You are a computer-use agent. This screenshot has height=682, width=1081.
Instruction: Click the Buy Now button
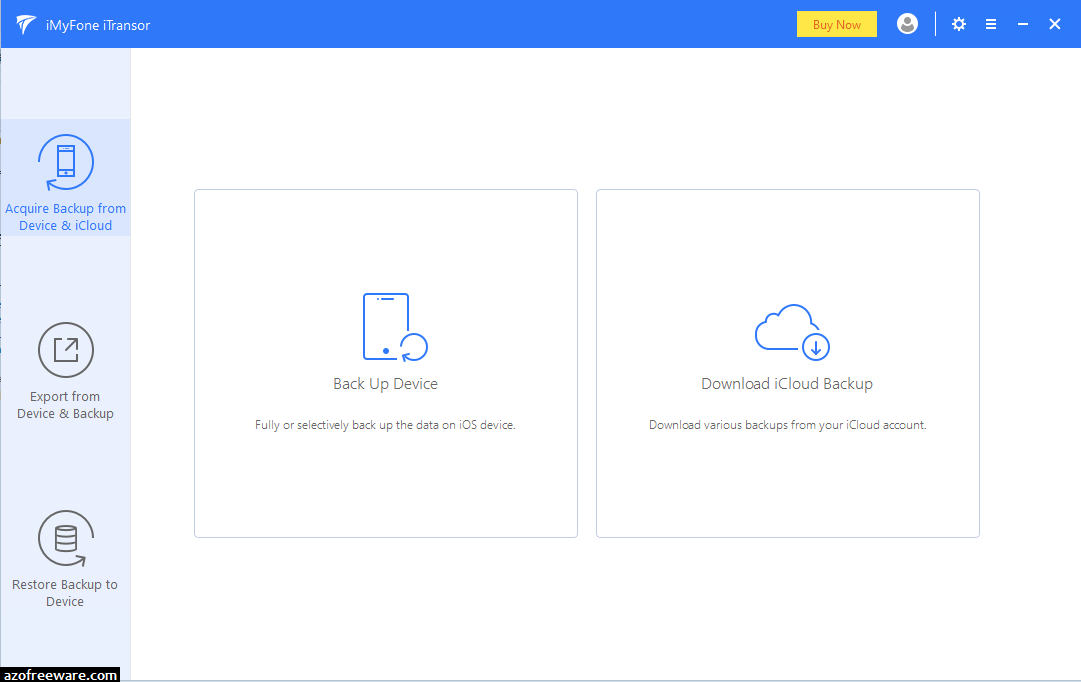[836, 24]
